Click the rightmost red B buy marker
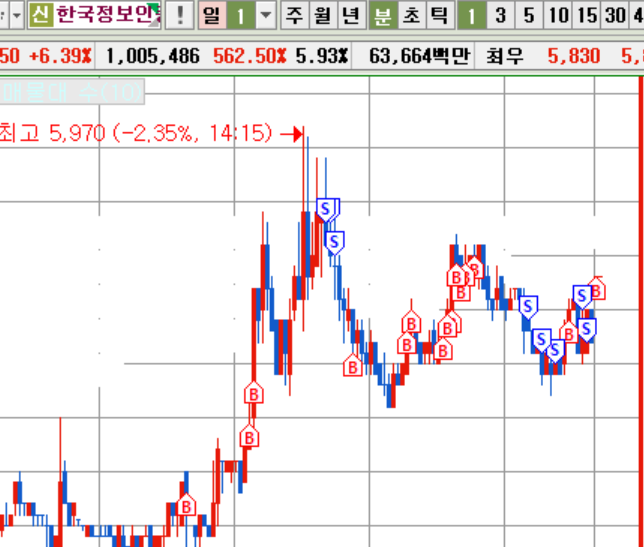 pyautogui.click(x=597, y=290)
